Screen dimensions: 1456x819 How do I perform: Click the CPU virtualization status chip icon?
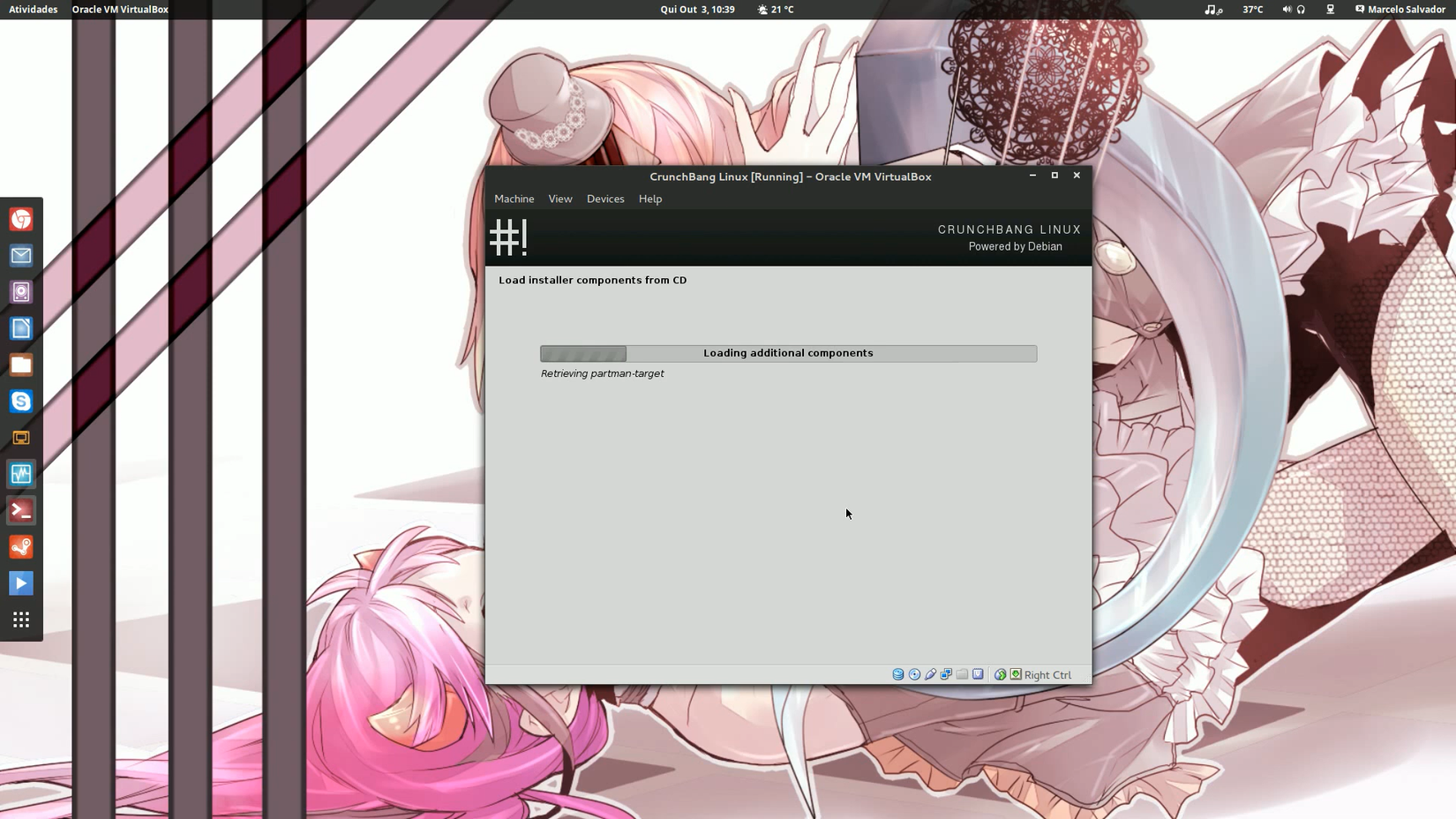pos(978,674)
